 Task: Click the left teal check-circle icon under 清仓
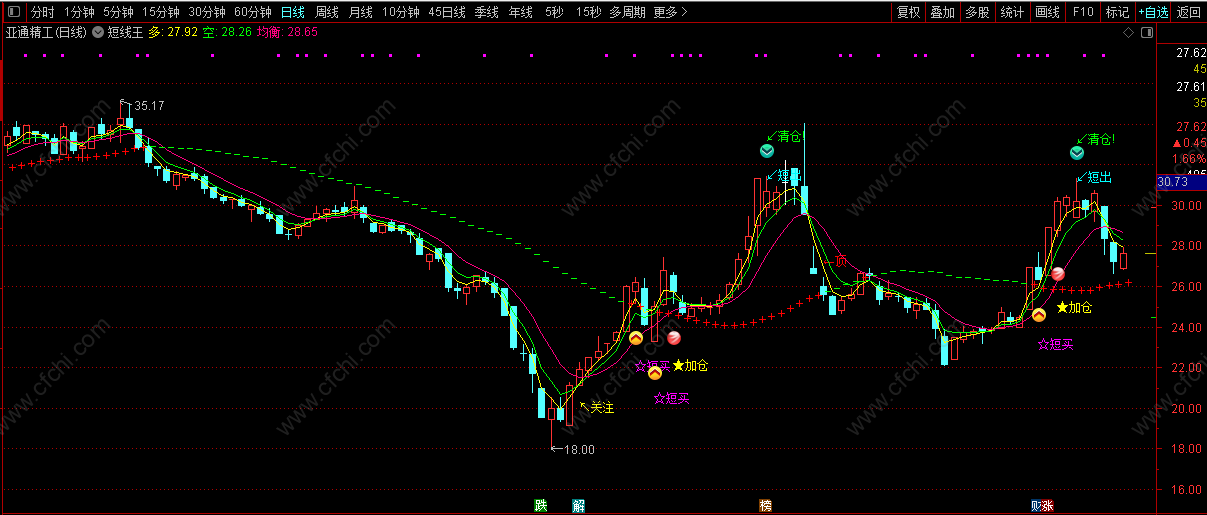[x=766, y=151]
